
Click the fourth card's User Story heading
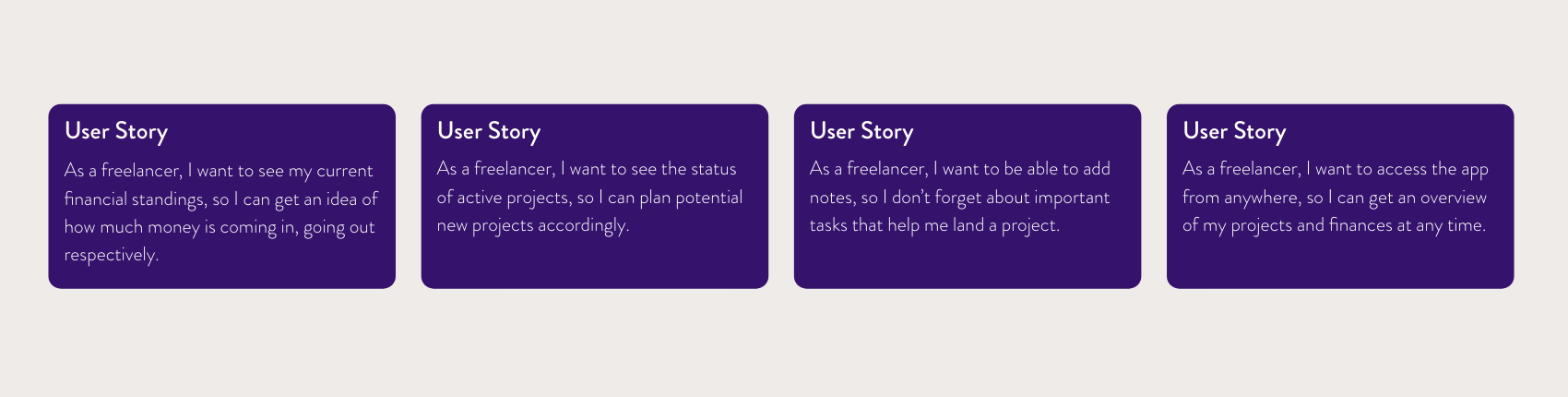click(1234, 132)
